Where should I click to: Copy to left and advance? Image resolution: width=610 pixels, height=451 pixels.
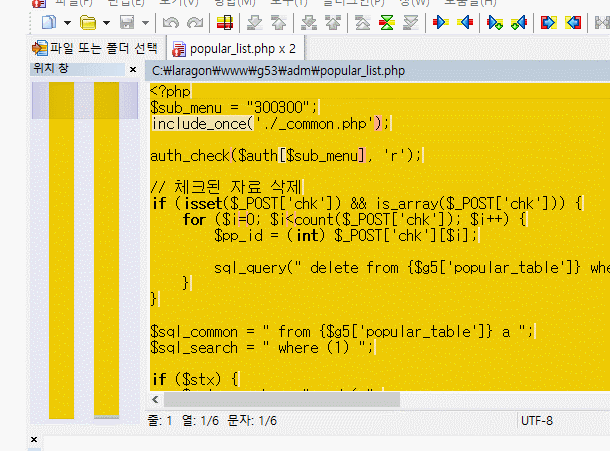pyautogui.click(x=519, y=23)
